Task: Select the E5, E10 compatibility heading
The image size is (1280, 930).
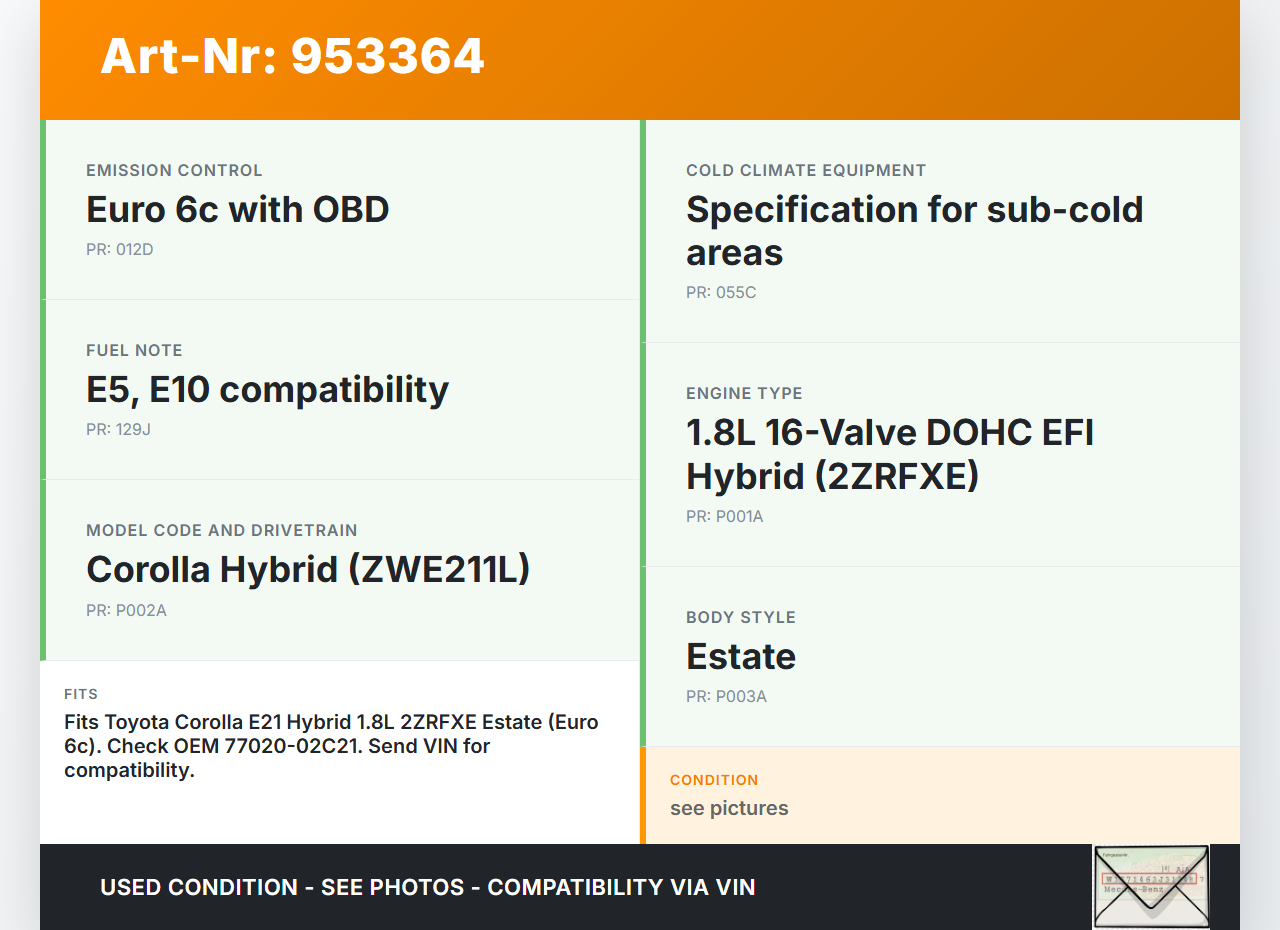Action: click(x=267, y=390)
